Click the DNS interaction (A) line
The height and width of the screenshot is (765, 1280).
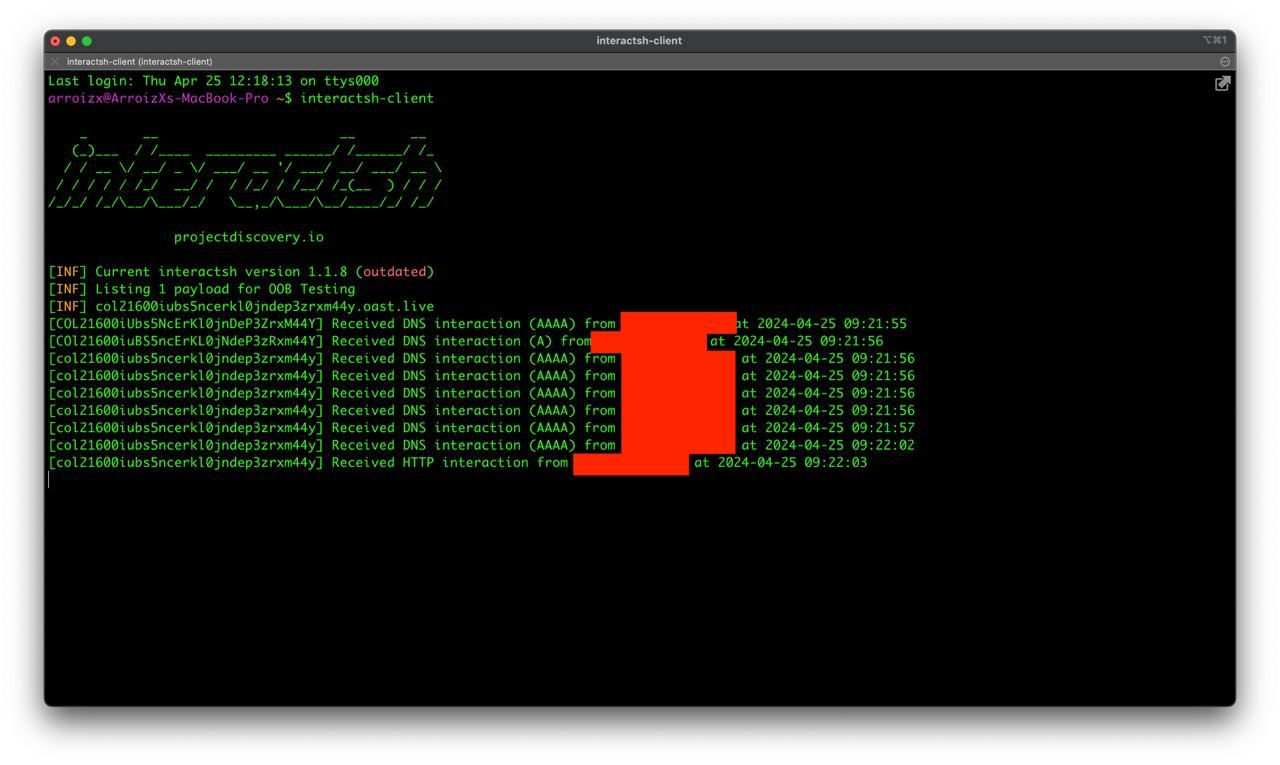click(x=466, y=341)
